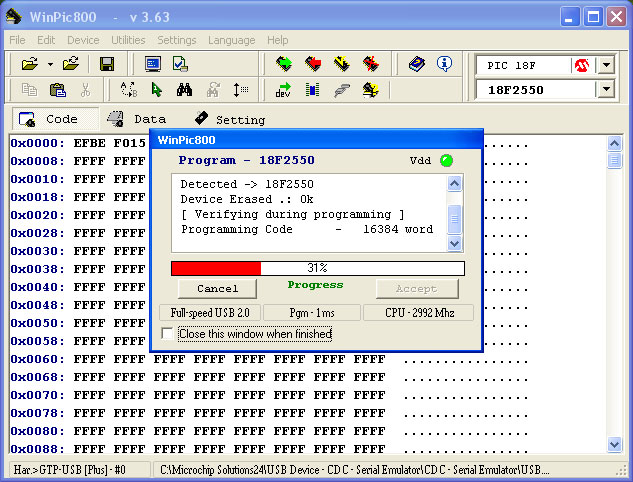Open the PIC 18F family dropdown

point(606,65)
